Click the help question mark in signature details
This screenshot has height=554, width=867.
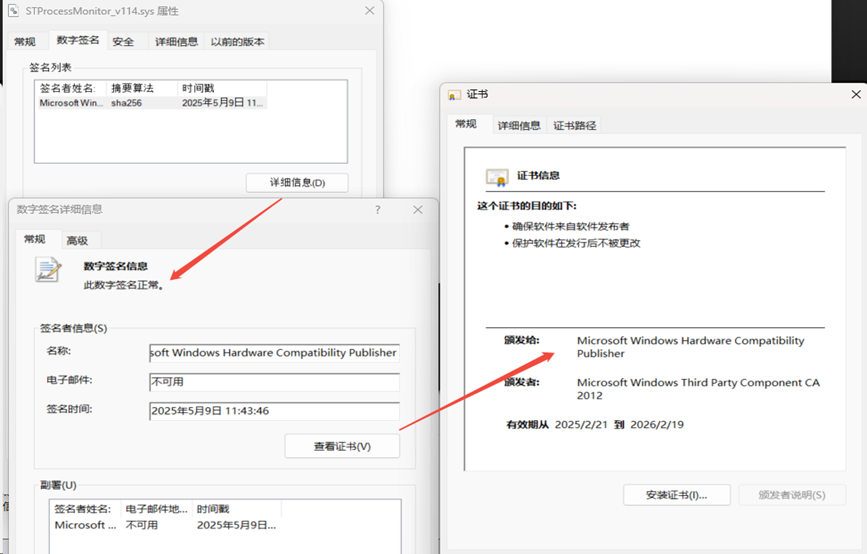point(378,210)
